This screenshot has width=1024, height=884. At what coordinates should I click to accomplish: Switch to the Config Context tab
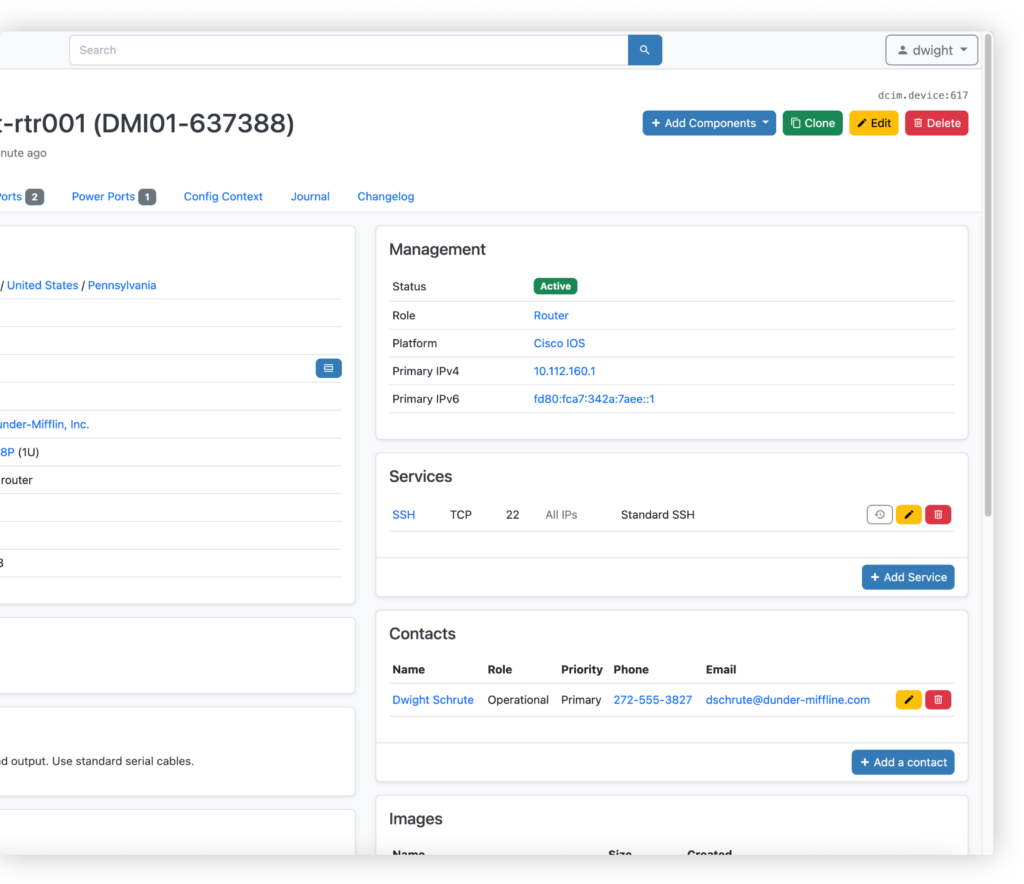point(223,196)
